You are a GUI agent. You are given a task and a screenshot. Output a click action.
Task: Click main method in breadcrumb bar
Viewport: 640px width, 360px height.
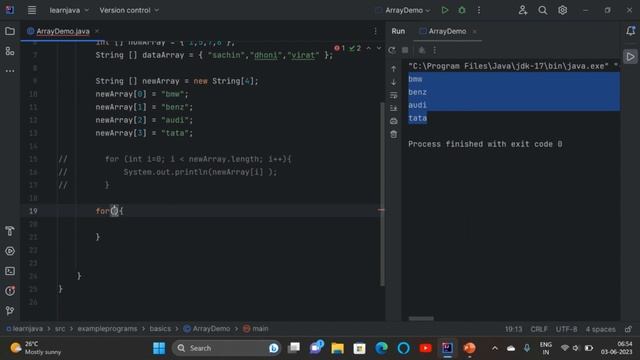(x=256, y=329)
